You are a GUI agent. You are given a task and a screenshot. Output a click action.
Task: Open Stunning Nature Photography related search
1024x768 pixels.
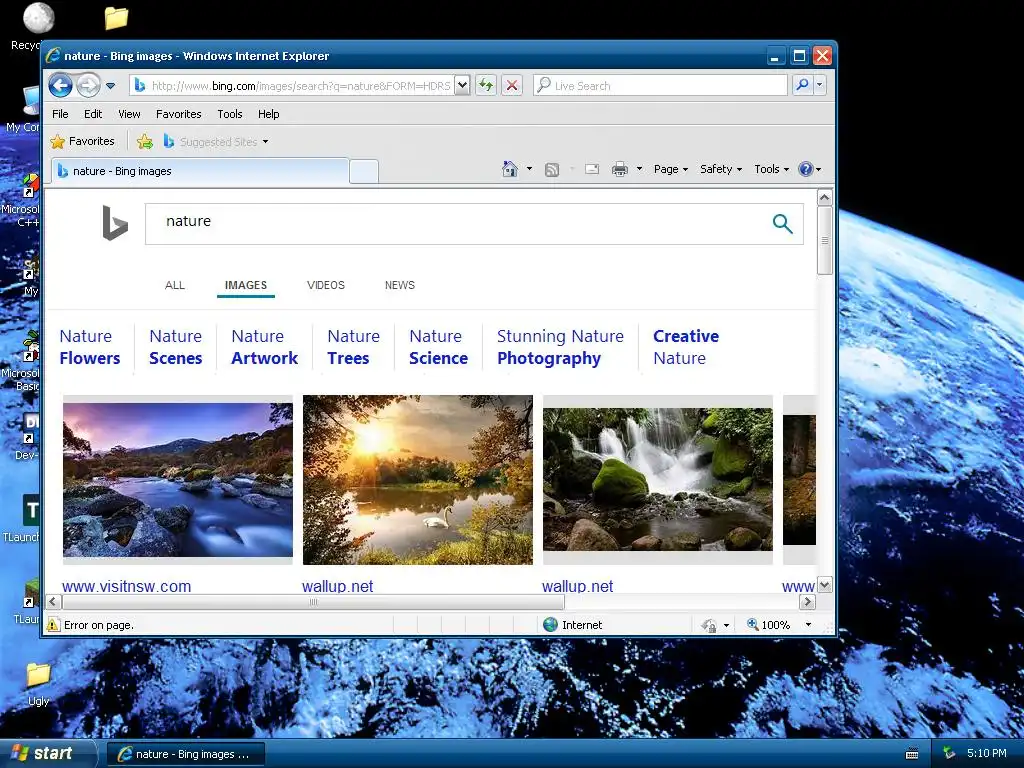tap(560, 347)
